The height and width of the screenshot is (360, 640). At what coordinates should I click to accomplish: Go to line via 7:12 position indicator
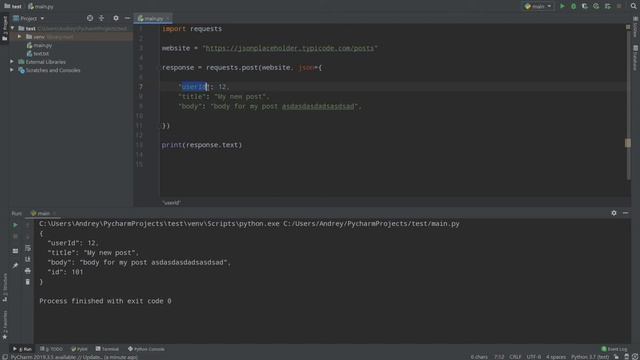tap(499, 357)
